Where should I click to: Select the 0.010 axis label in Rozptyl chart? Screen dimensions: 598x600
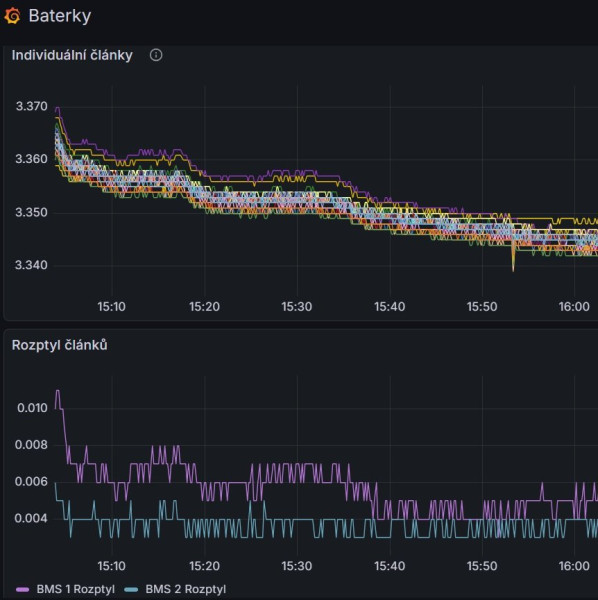pyautogui.click(x=33, y=408)
